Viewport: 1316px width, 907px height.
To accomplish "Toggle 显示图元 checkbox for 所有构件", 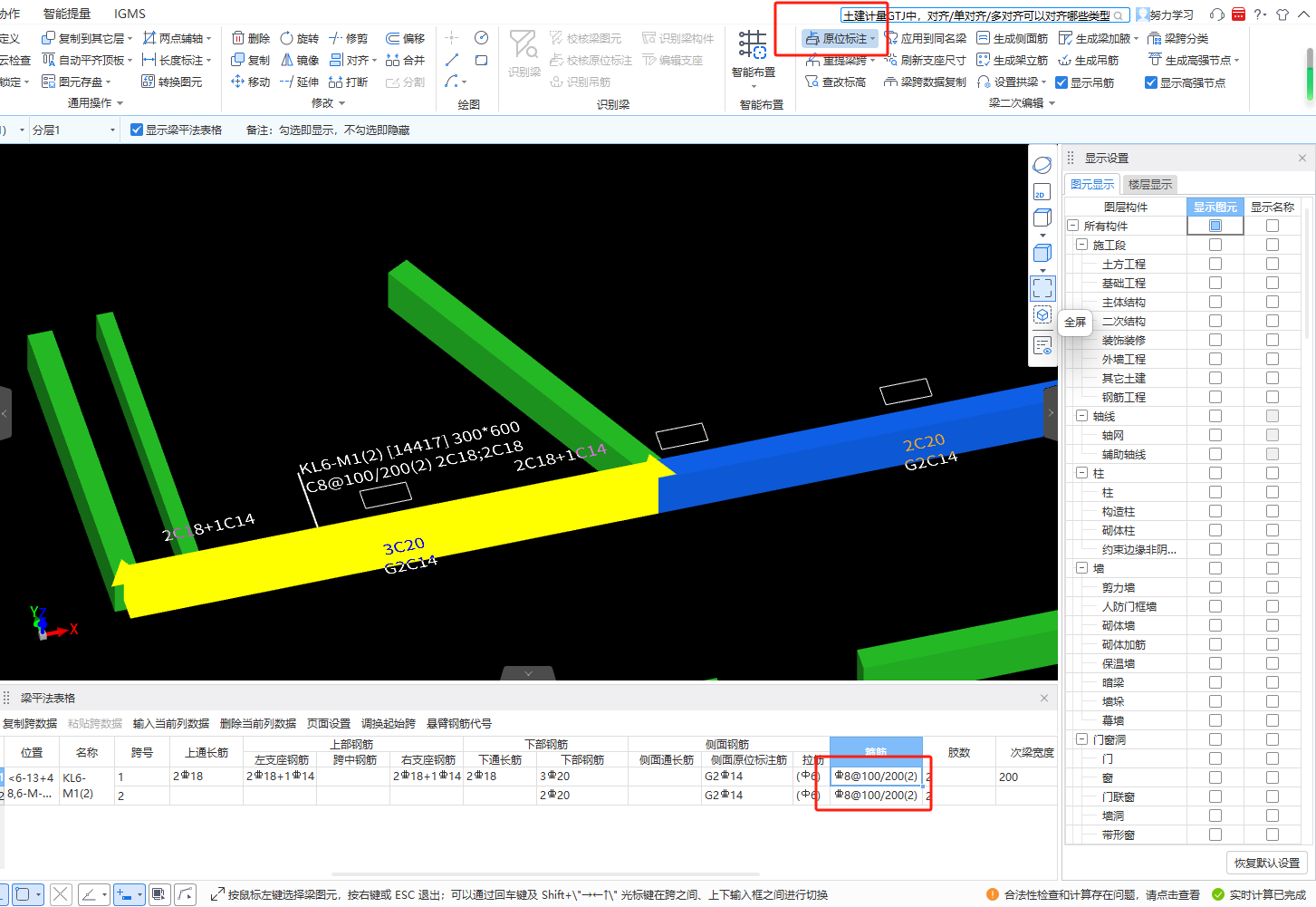I will point(1215,226).
